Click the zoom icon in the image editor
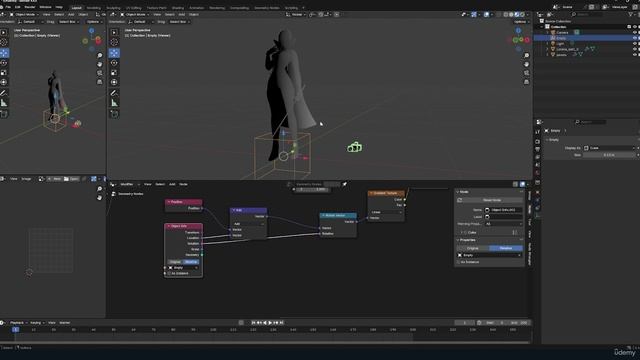Image resolution: width=640 pixels, height=360 pixels. pos(100,189)
